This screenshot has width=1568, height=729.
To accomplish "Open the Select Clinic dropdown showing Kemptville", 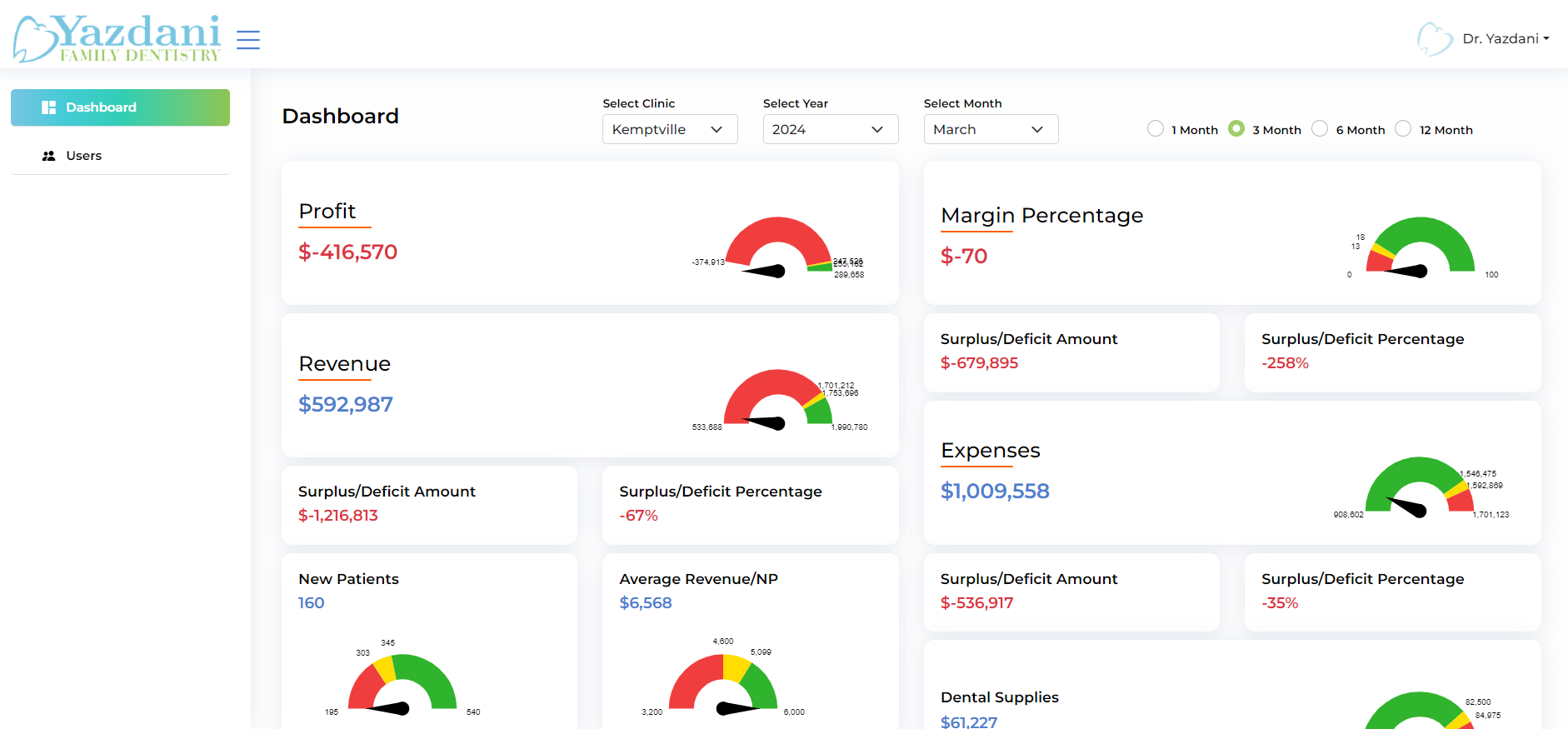I will pos(670,129).
